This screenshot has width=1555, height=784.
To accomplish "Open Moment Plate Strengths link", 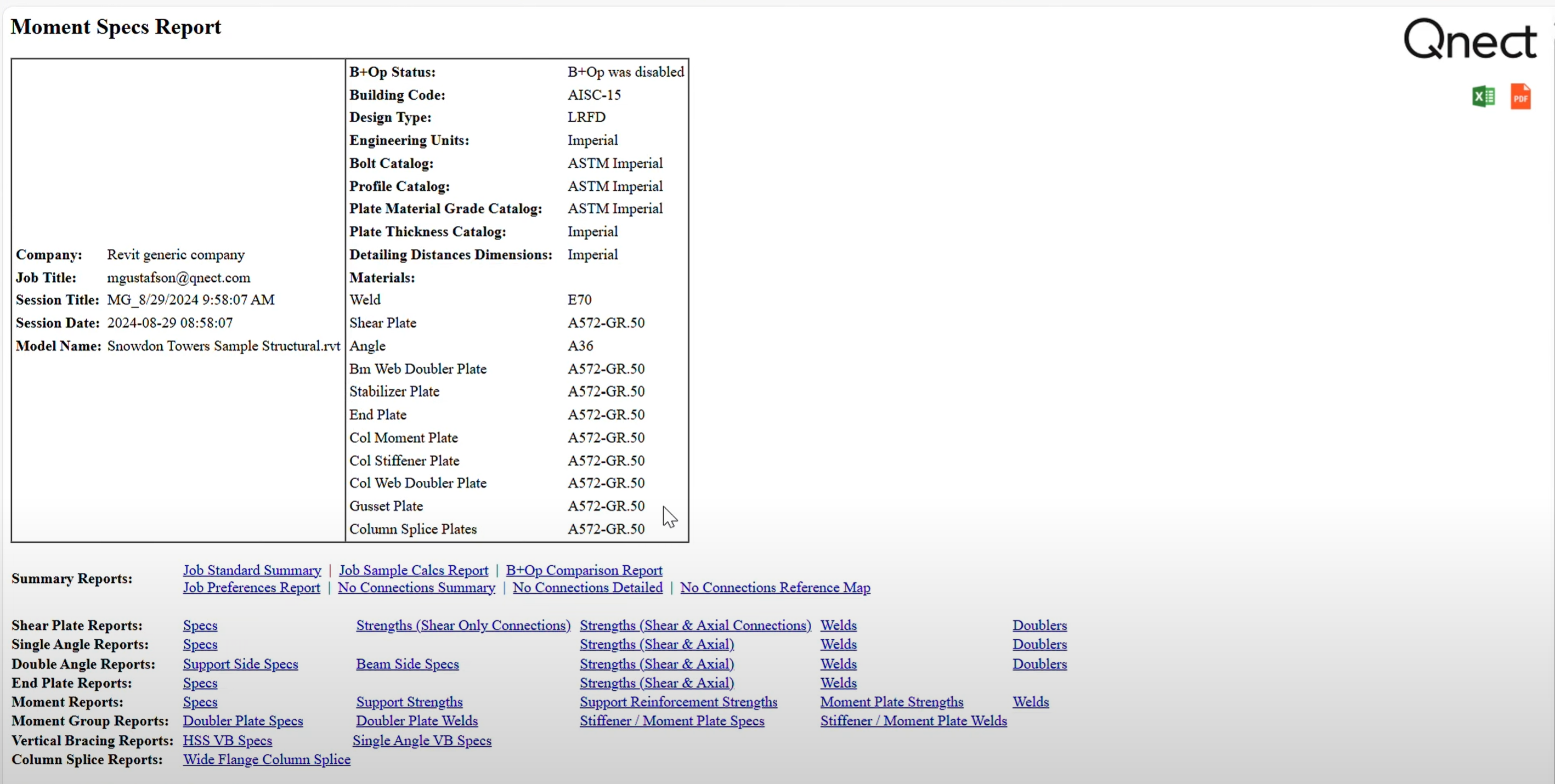I will pyautogui.click(x=891, y=702).
